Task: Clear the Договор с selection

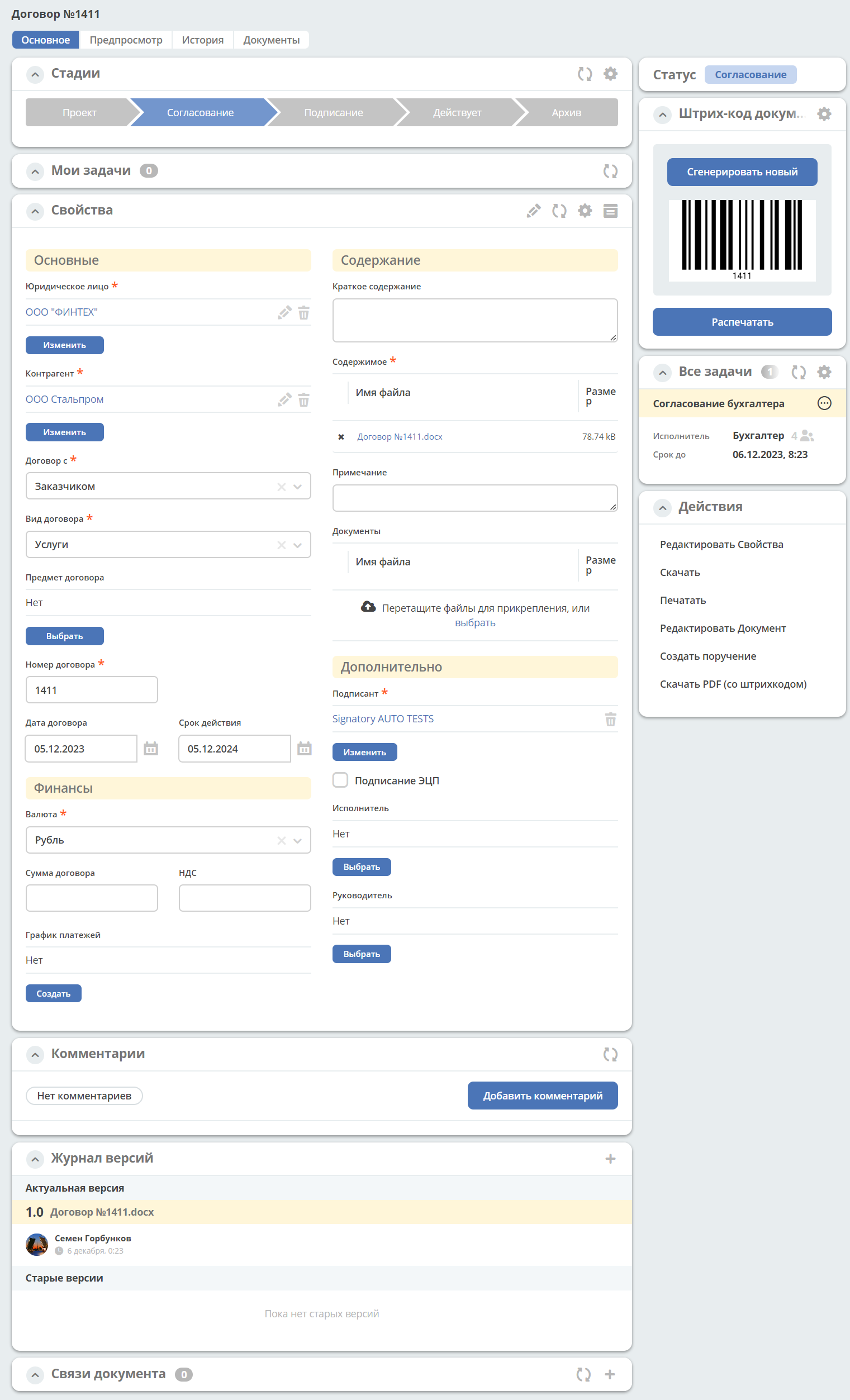Action: point(281,487)
